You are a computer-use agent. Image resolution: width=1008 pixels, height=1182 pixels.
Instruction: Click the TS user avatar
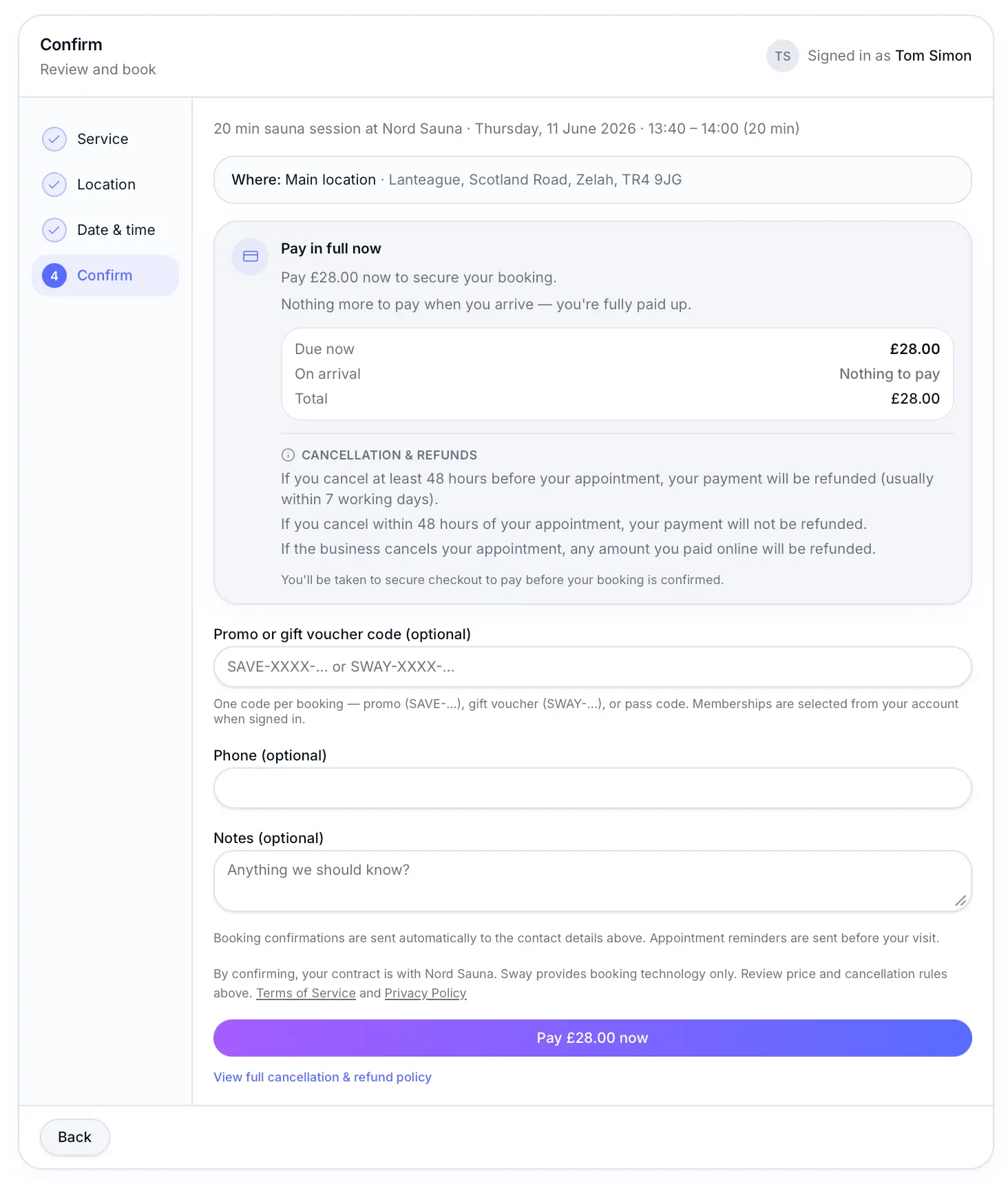783,56
